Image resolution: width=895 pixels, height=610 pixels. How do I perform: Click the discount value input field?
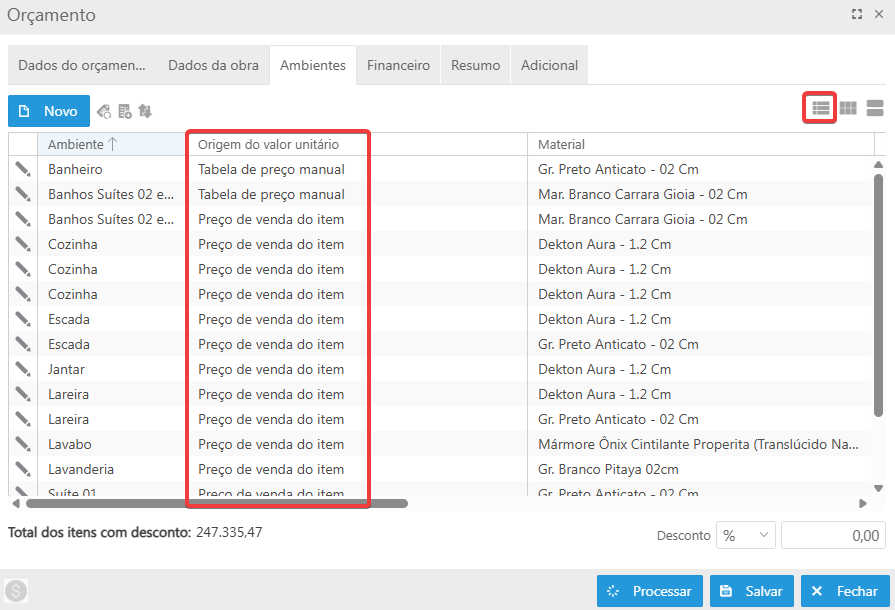click(832, 536)
